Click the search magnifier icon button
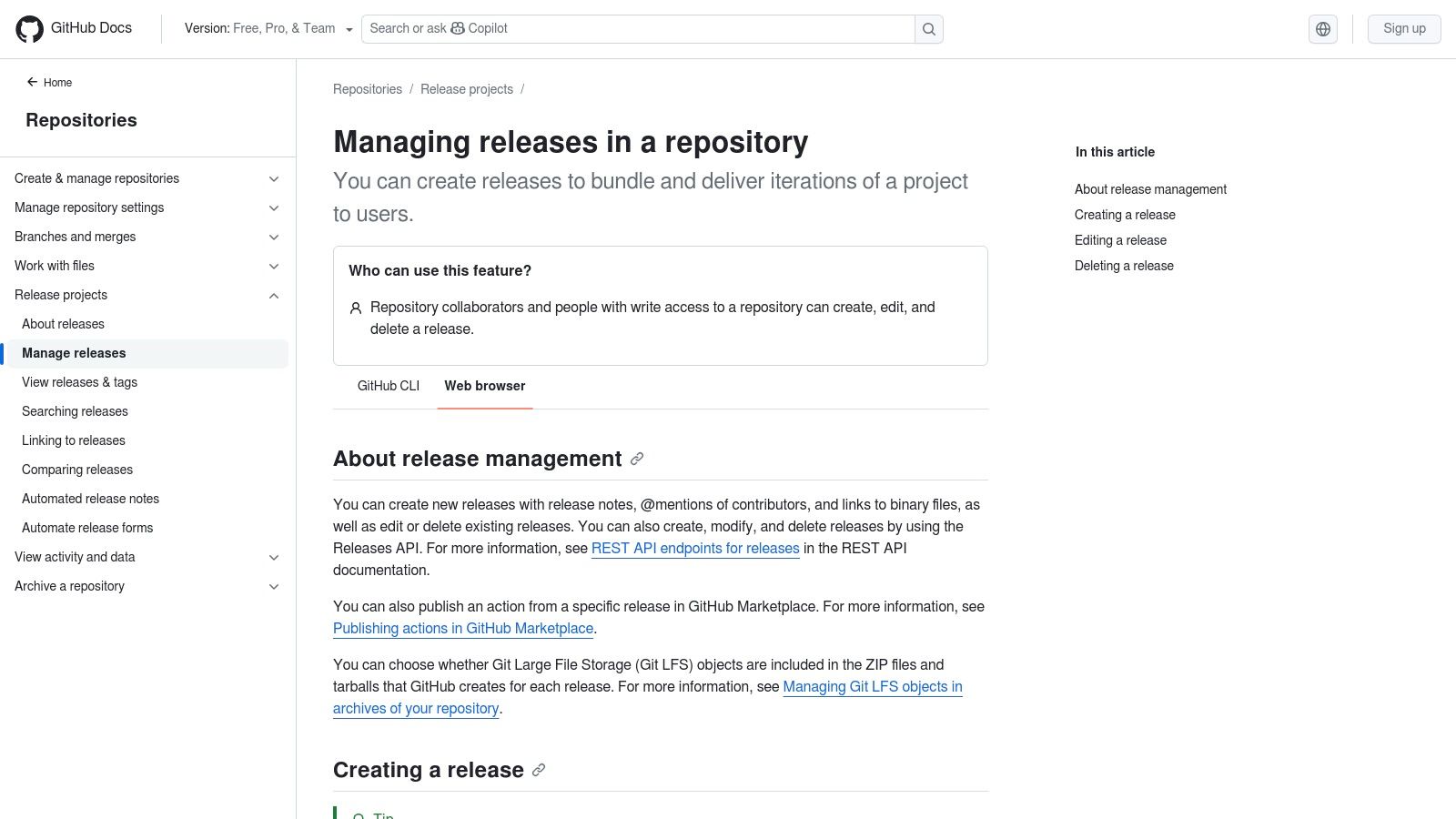This screenshot has width=1456, height=819. (928, 29)
